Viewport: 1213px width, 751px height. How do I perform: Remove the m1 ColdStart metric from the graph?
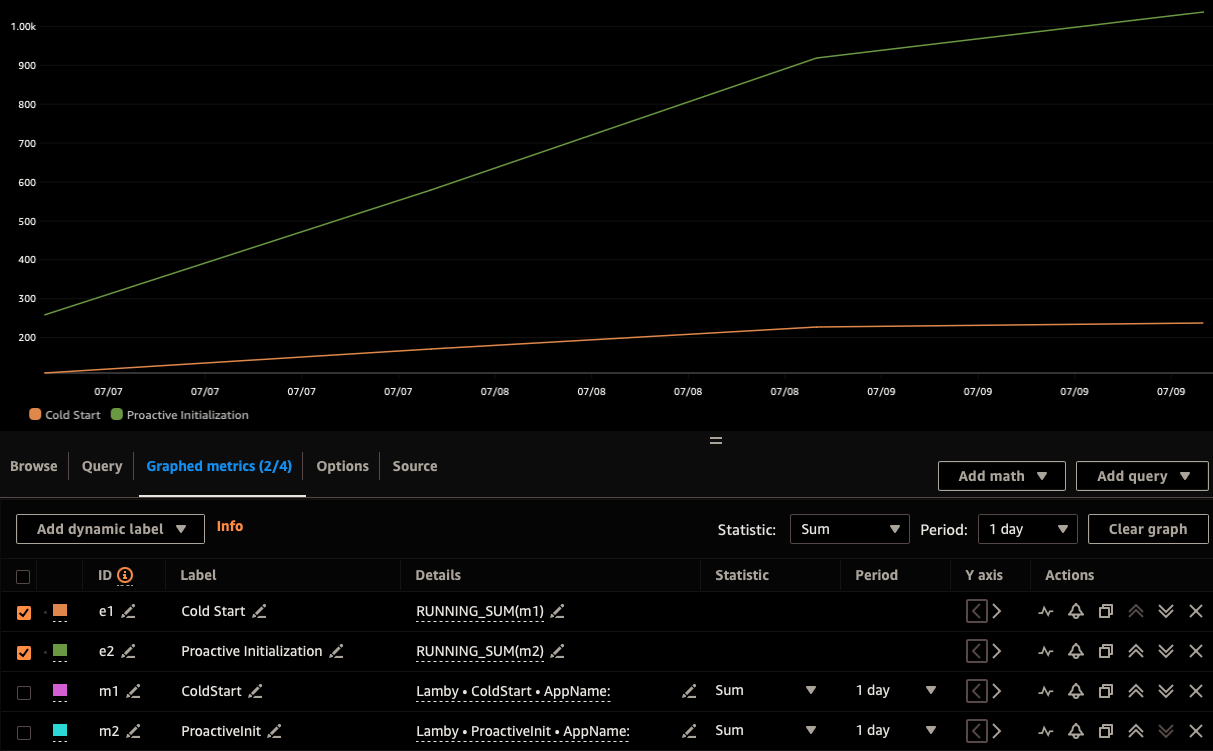1196,691
